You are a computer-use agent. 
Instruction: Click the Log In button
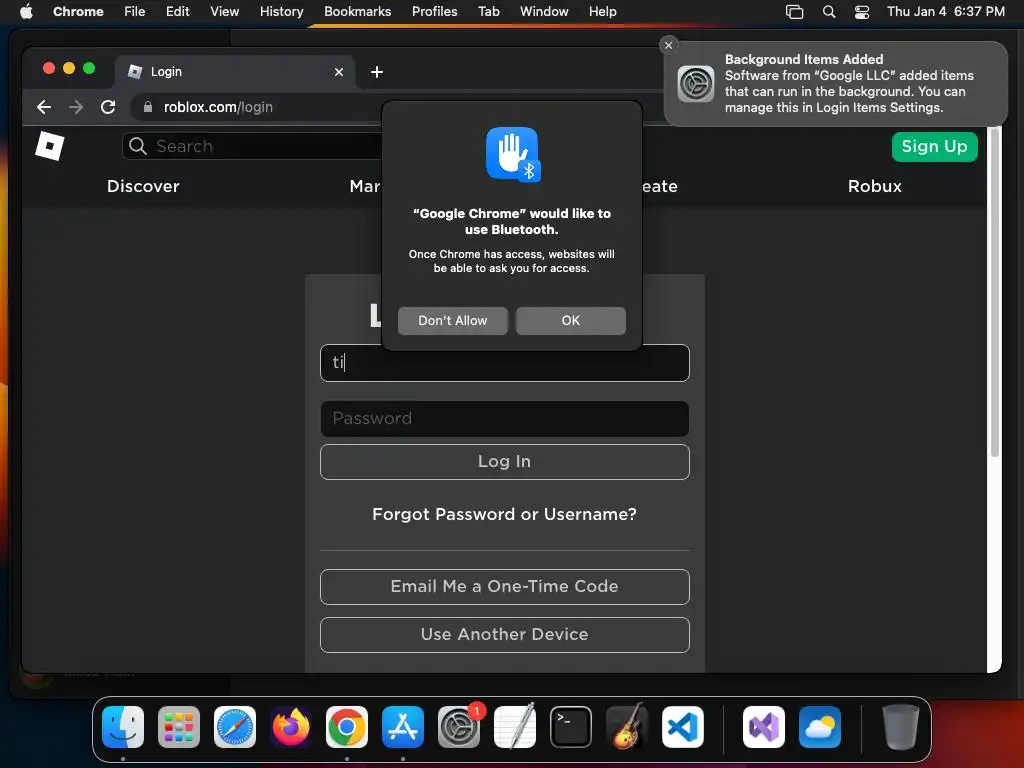point(505,462)
